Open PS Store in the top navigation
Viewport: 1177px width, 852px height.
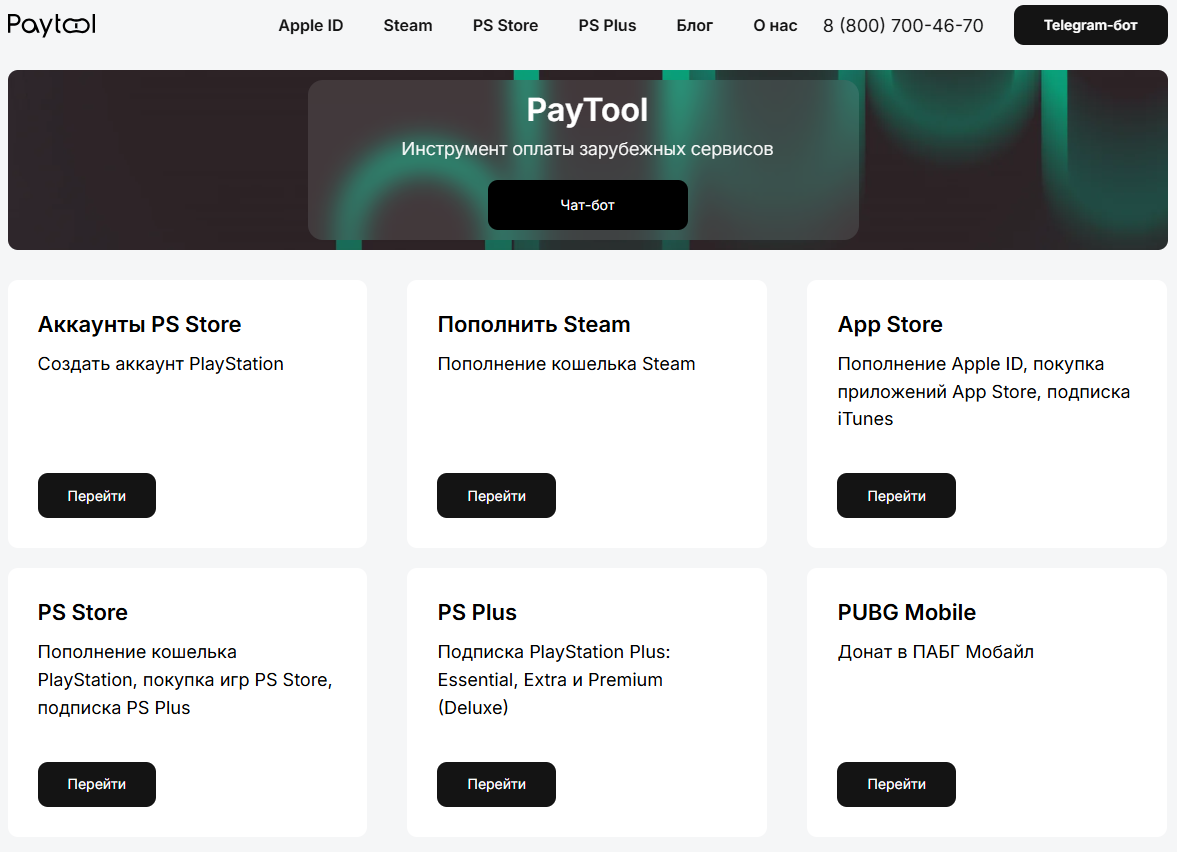505,26
